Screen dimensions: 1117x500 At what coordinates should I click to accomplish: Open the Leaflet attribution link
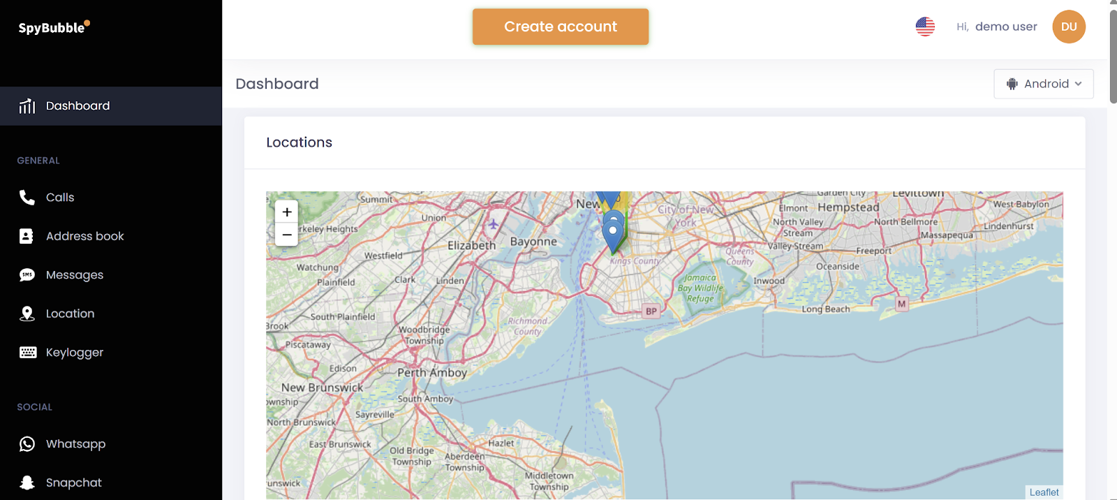(x=1044, y=492)
